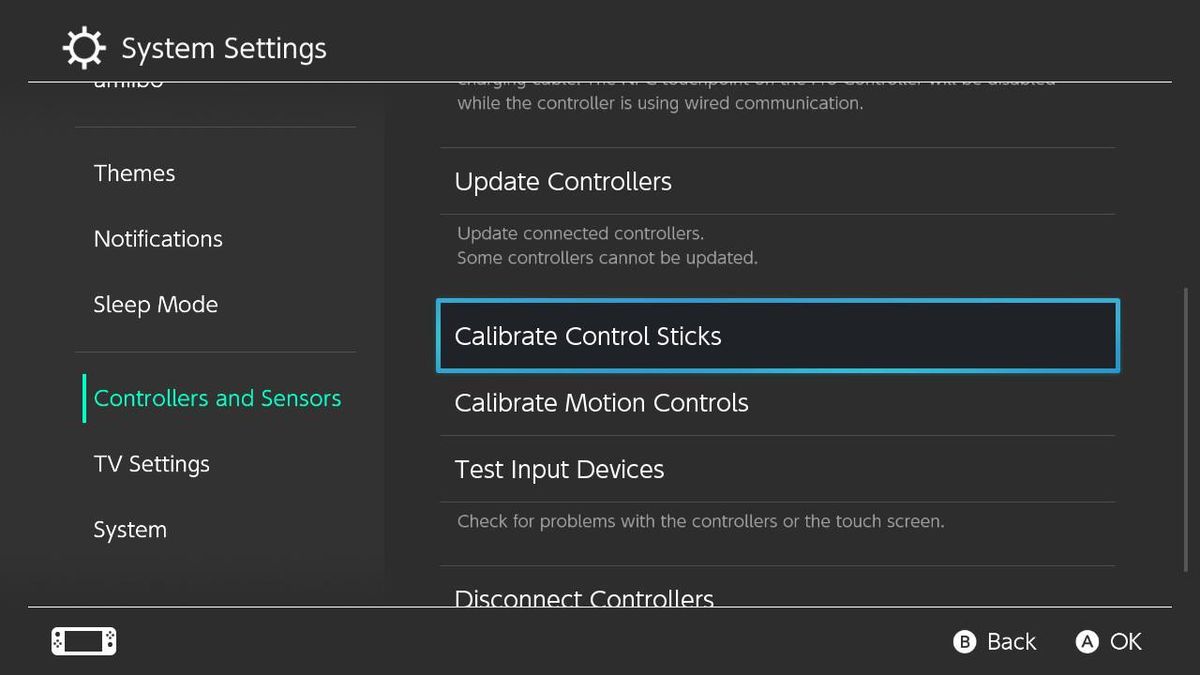1200x675 pixels.
Task: Click the Back label in bottom bar
Action: coord(1011,641)
